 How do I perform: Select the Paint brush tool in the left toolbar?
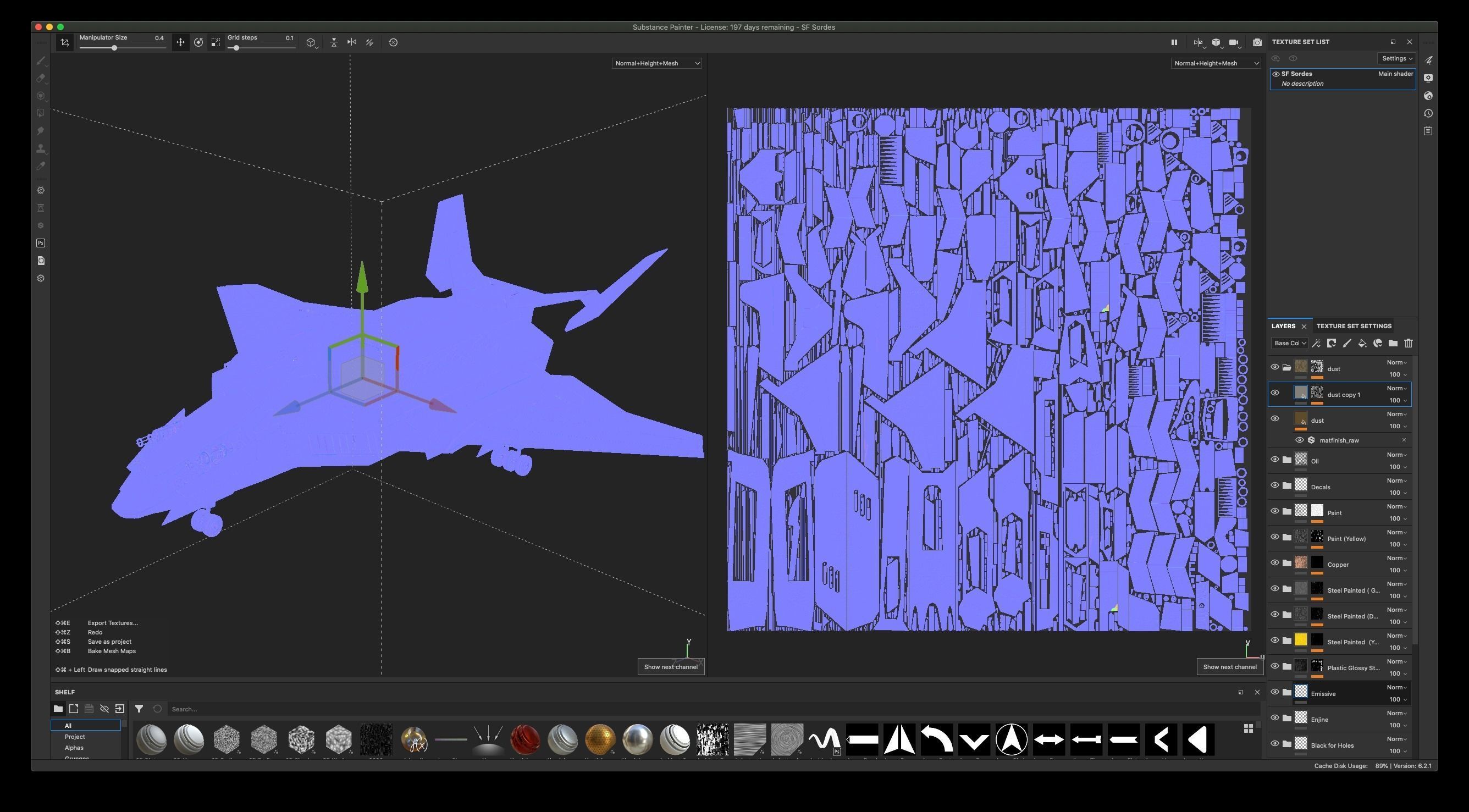tap(41, 60)
